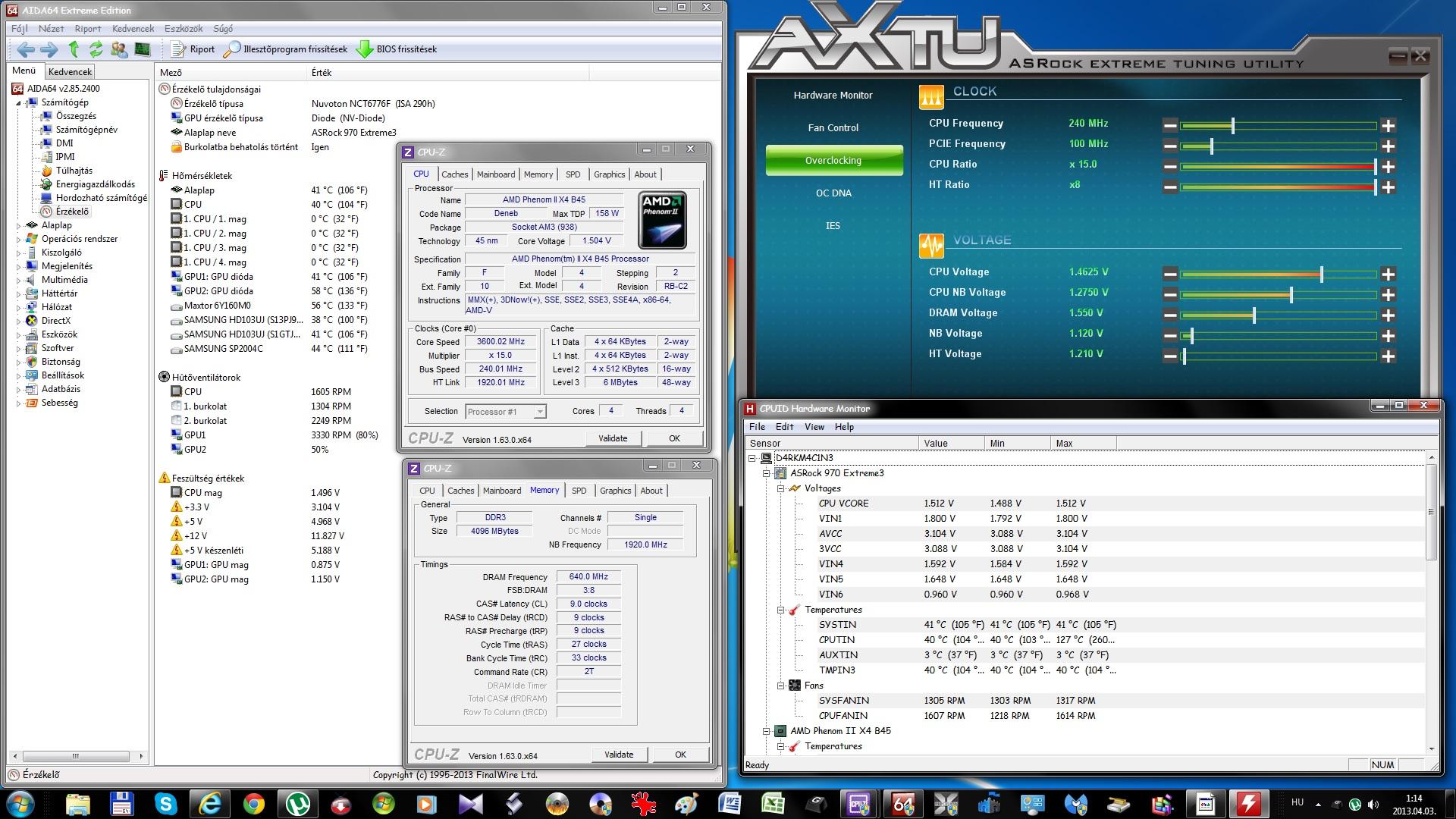Click OK in the upper CPU-Z window
1456x819 pixels.
674,438
